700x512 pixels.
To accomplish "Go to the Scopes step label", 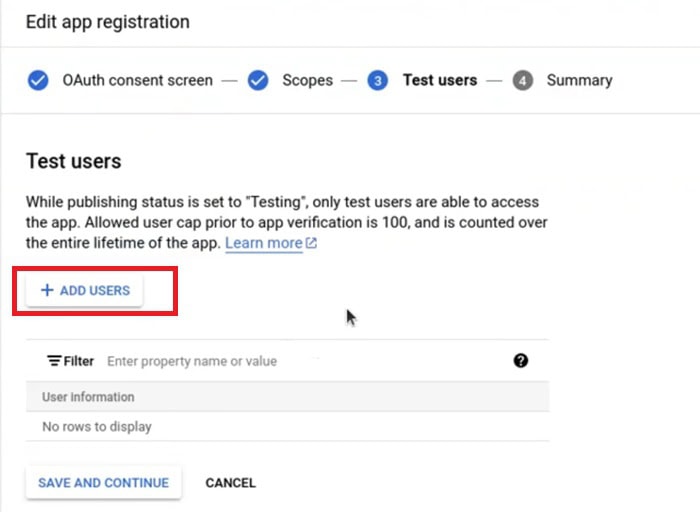I will (308, 80).
